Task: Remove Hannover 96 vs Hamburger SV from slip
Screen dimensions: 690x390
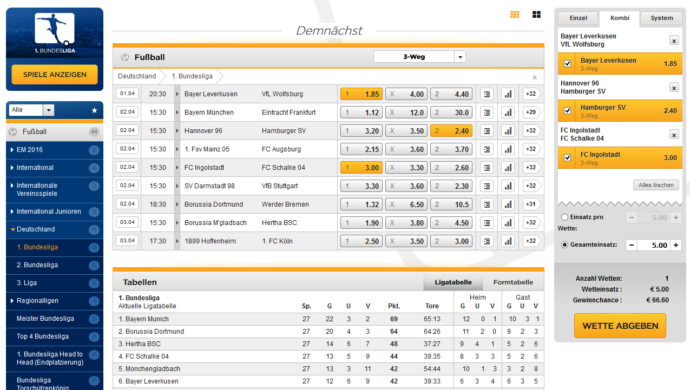Action: click(x=674, y=88)
